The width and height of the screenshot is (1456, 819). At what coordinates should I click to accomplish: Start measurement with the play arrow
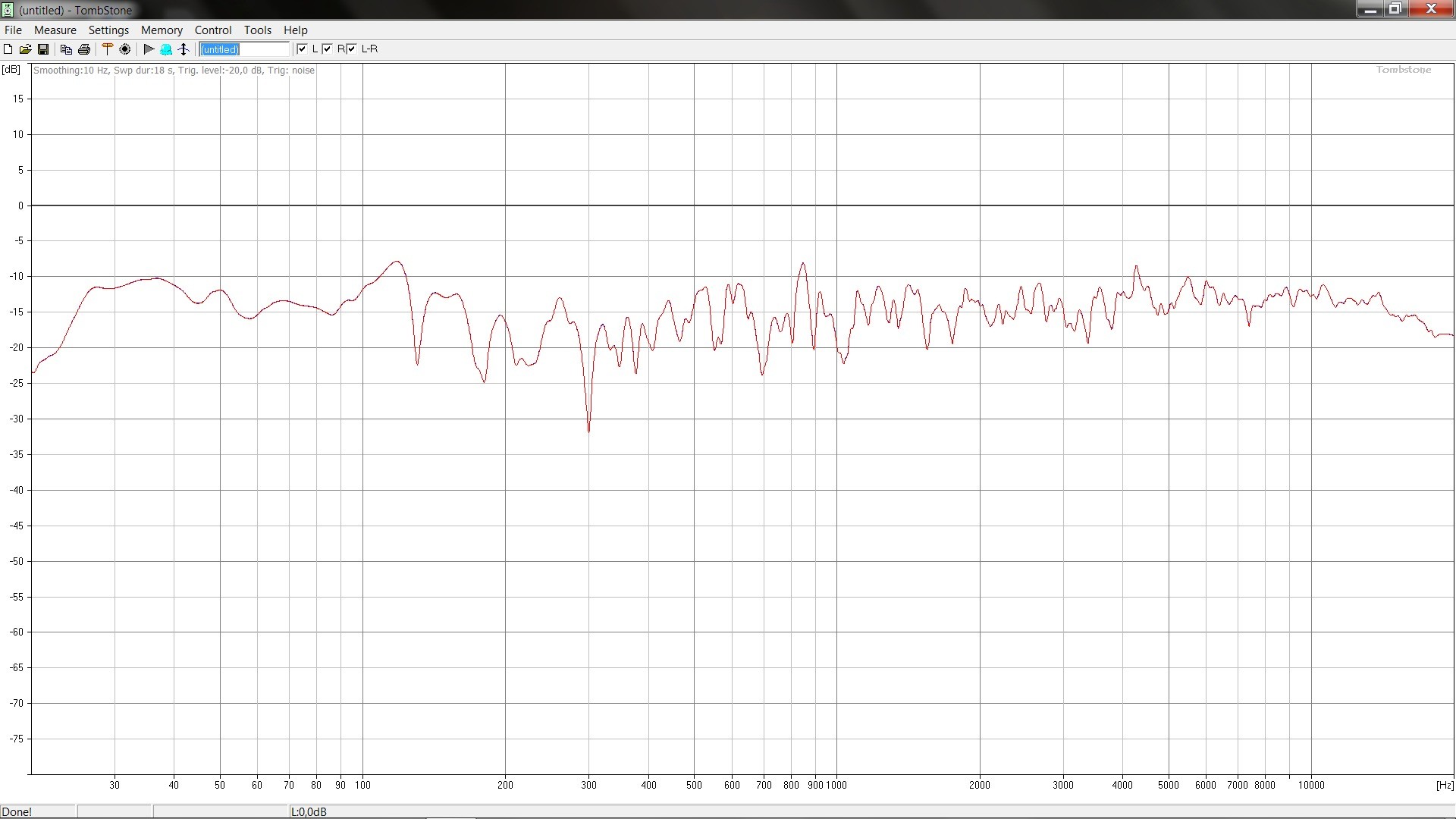[149, 49]
